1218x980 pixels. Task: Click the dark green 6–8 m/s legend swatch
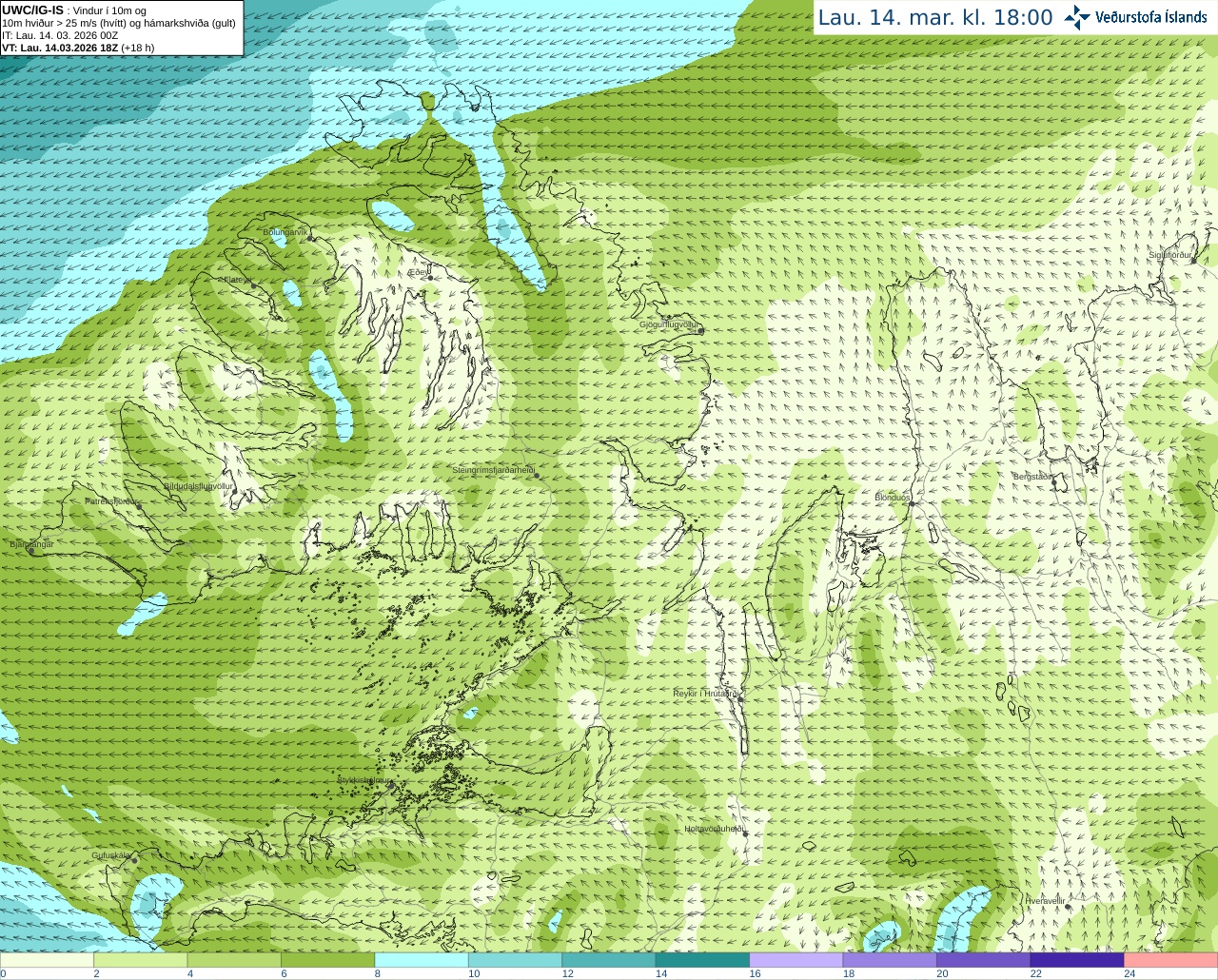coord(327,960)
